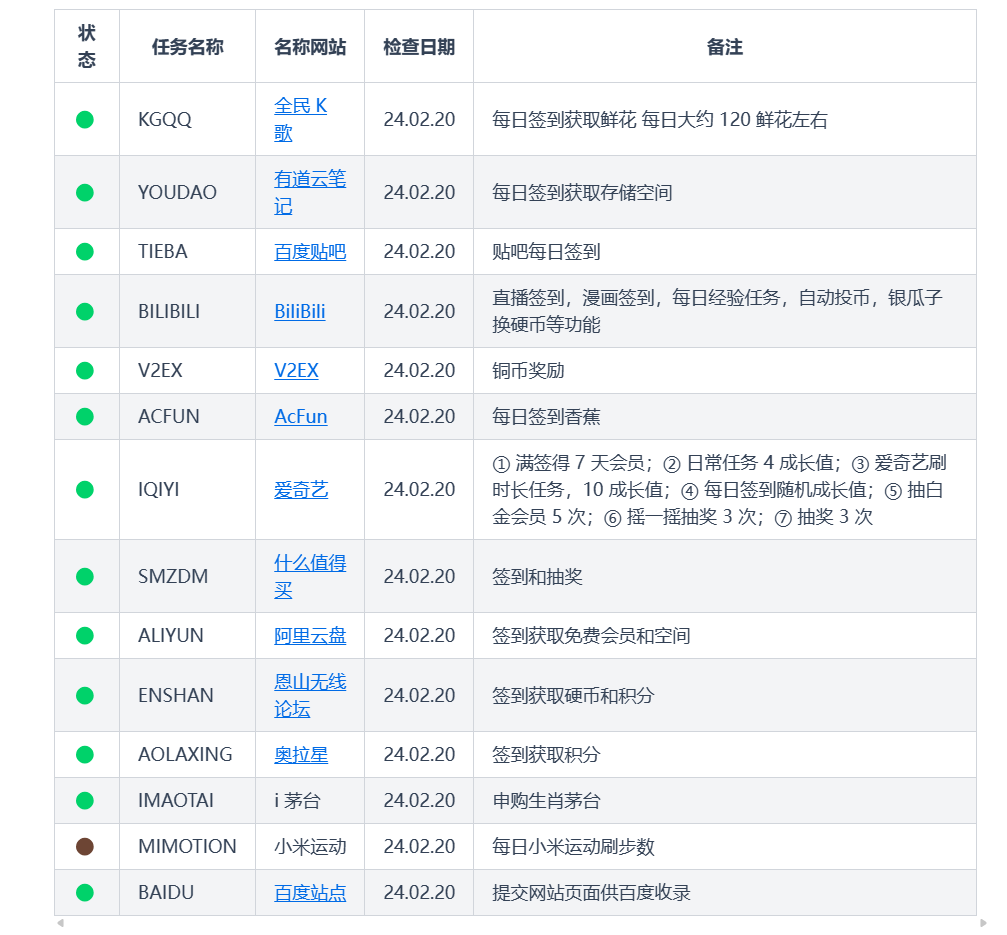Click the status circle for ALIYUN
The image size is (1007, 935).
[86, 635]
